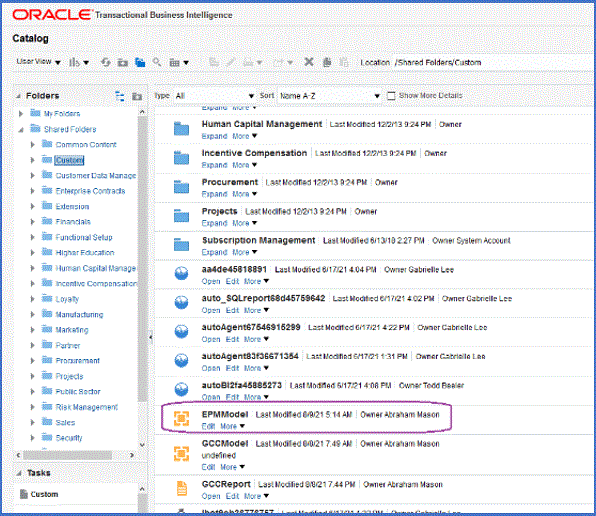Open the More menu under GCCModel
The width and height of the screenshot is (596, 516).
point(232,467)
